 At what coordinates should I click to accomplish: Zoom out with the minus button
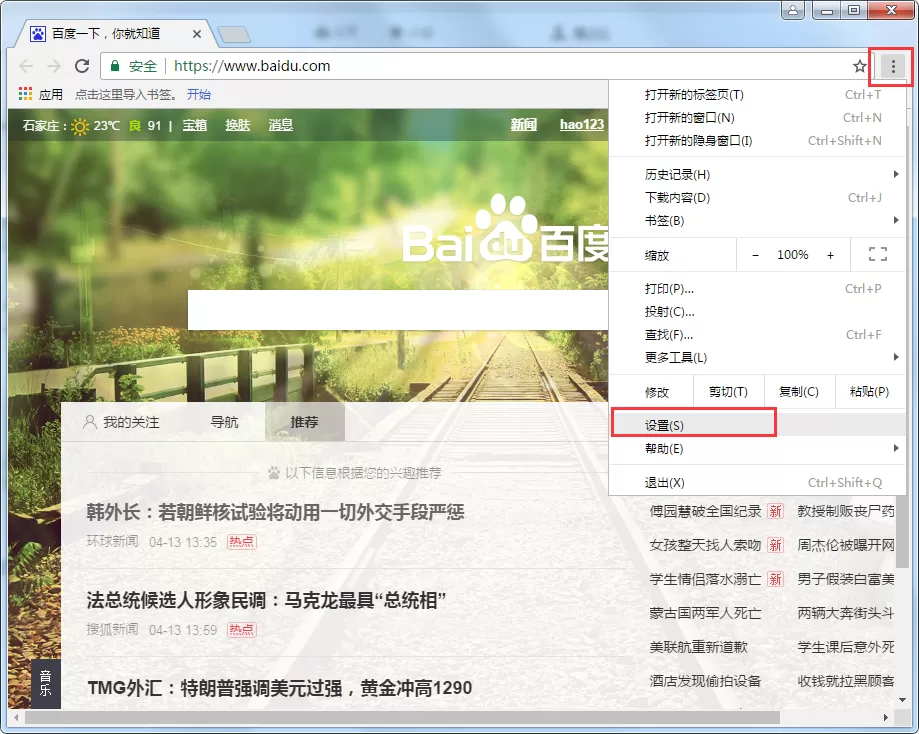point(755,255)
